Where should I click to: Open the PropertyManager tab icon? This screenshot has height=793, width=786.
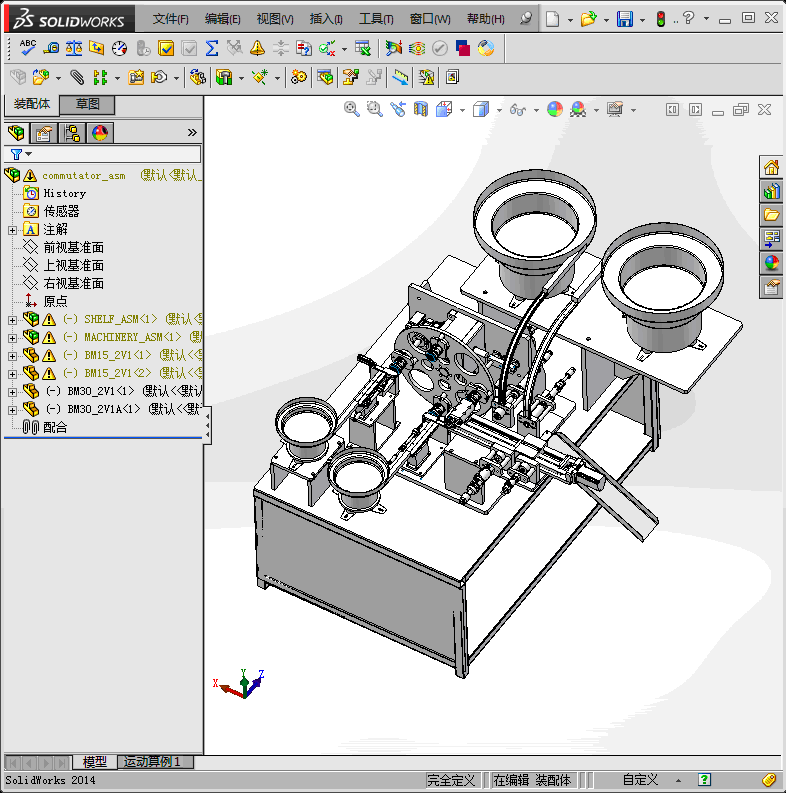click(x=43, y=133)
